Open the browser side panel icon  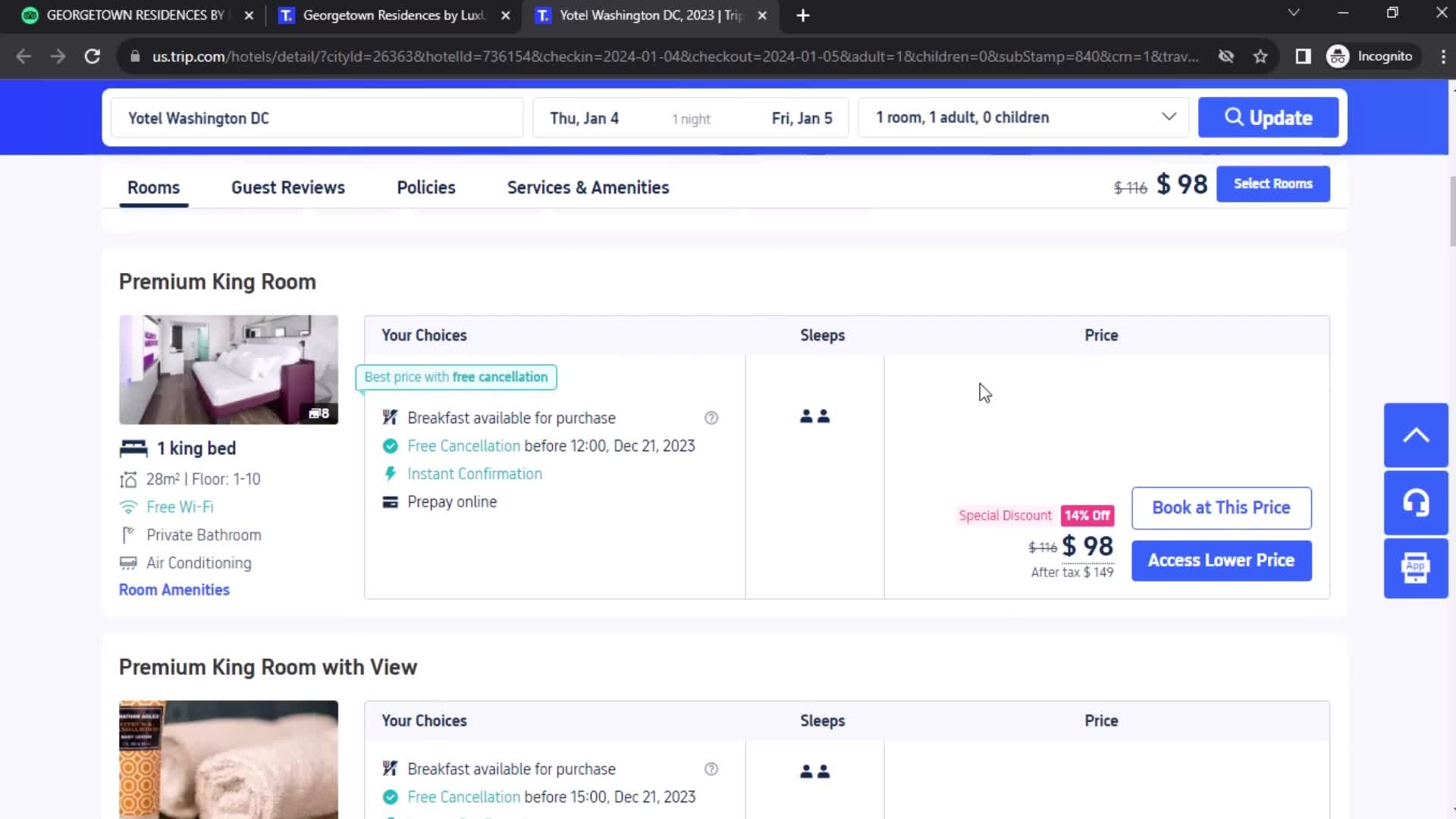tap(1303, 56)
